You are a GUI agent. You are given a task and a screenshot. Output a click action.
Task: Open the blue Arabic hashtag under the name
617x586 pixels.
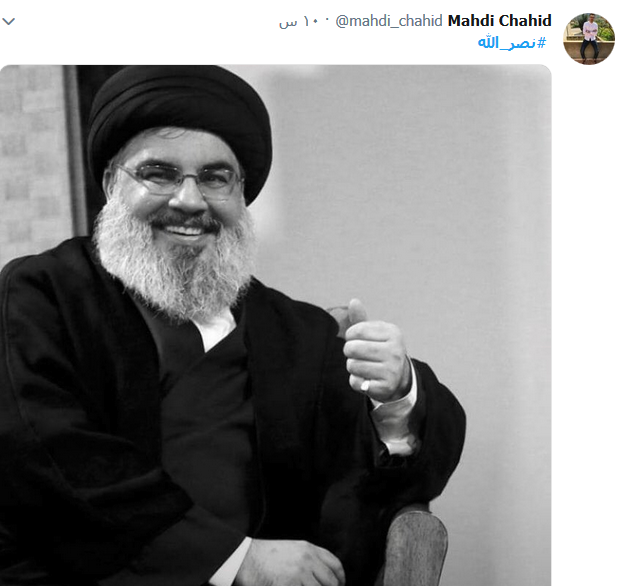click(x=512, y=43)
